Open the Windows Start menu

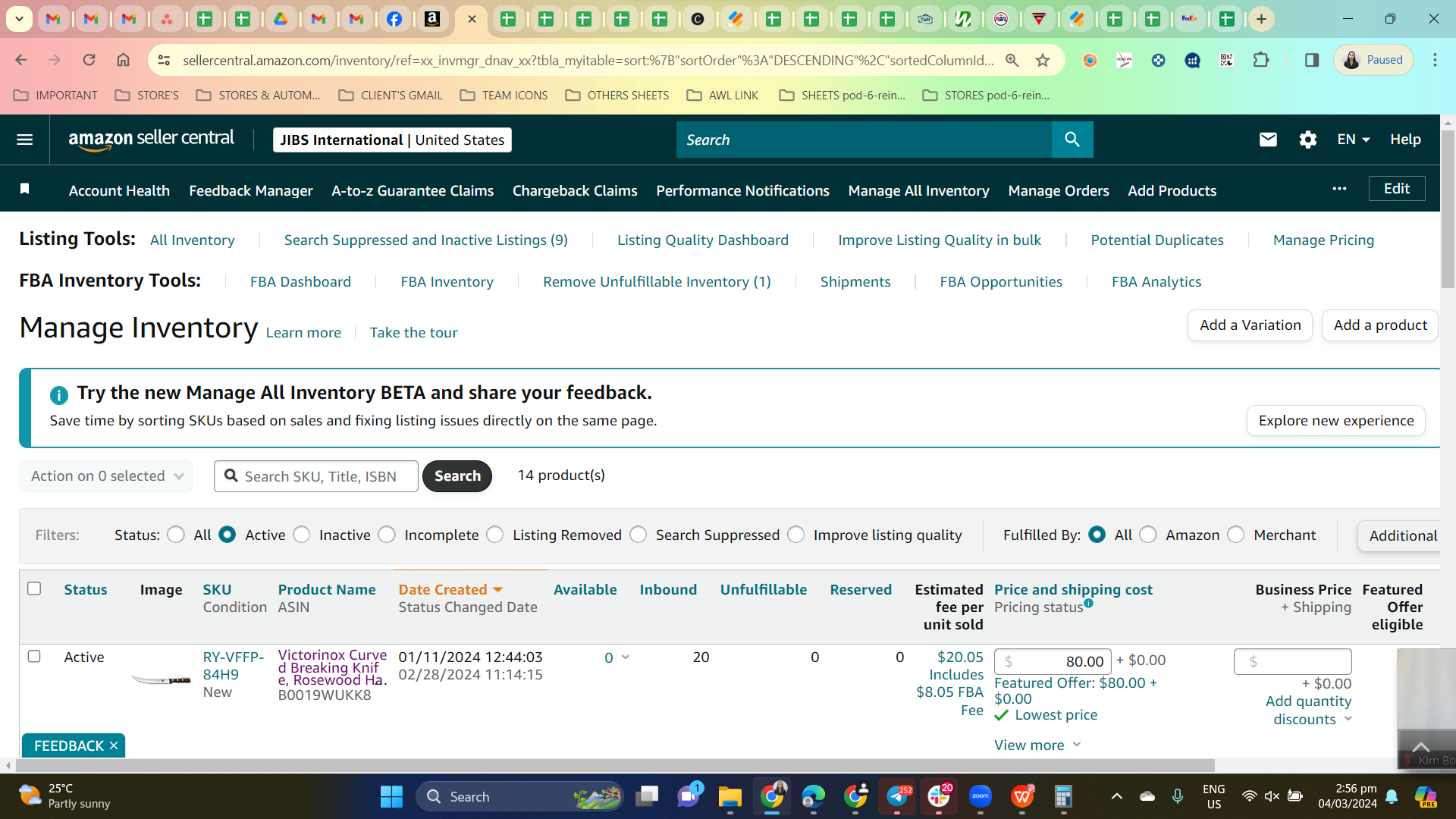[391, 796]
